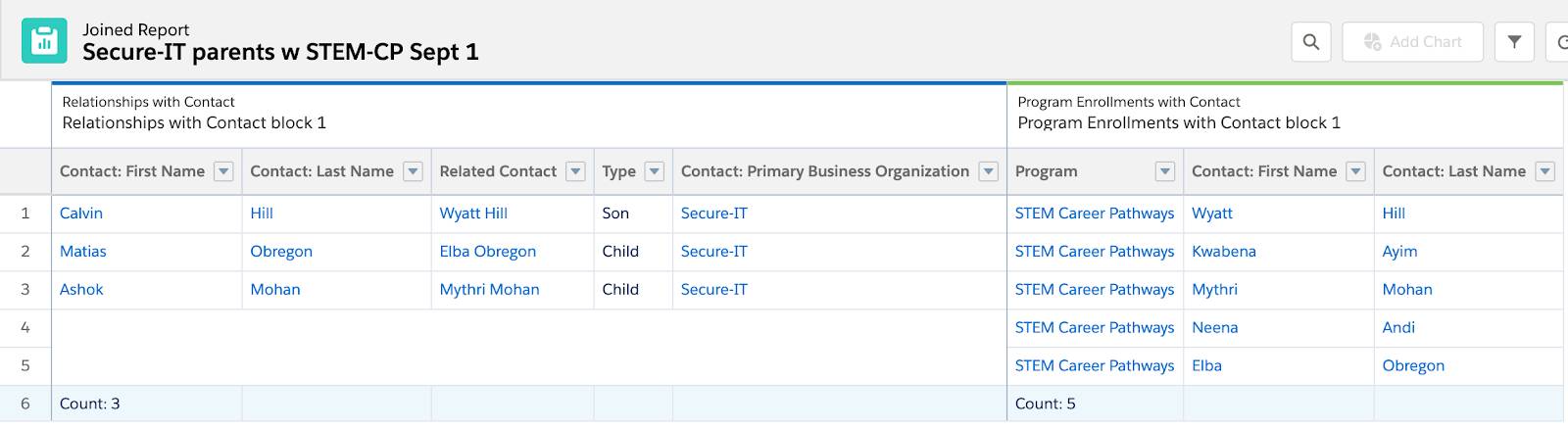The width and height of the screenshot is (1568, 428).
Task: Click the Program Enrollments with Contact block 1 header
Action: 1179,123
